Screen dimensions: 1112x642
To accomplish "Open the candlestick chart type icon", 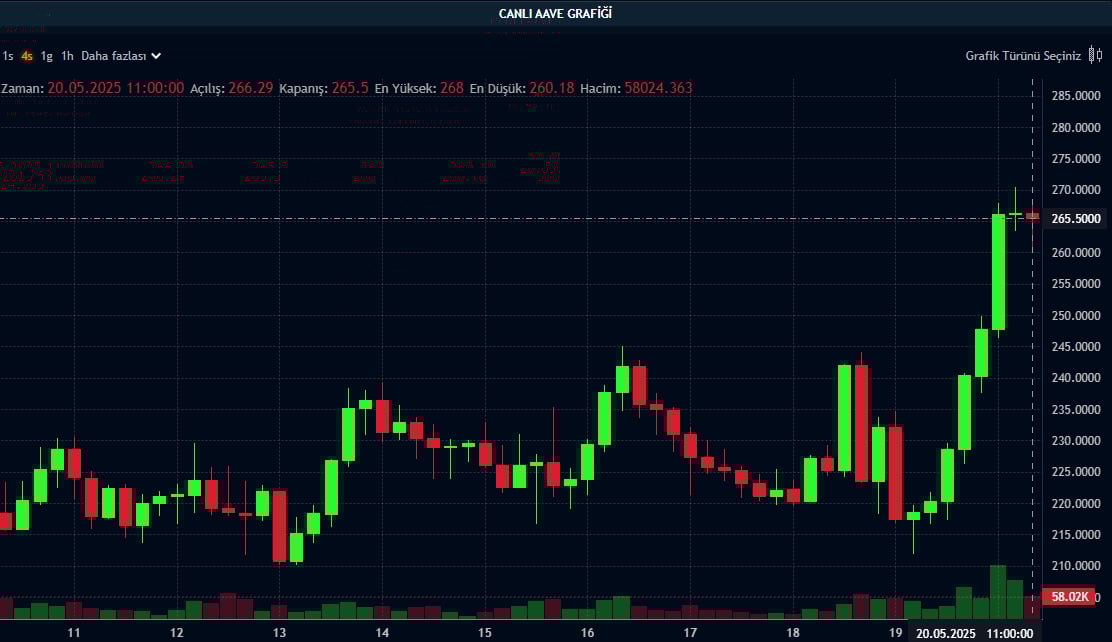I will tap(1095, 55).
